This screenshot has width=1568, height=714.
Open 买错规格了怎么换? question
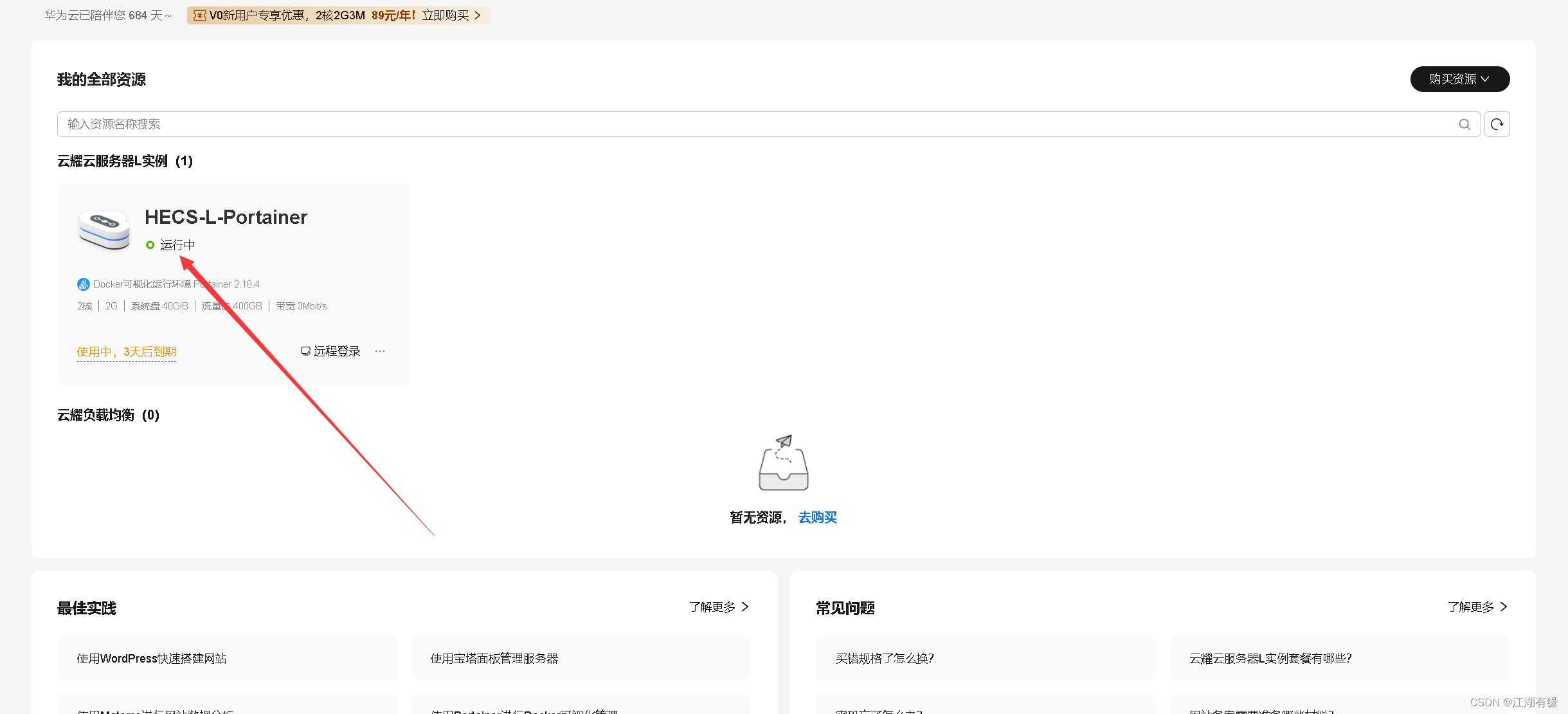coord(986,659)
